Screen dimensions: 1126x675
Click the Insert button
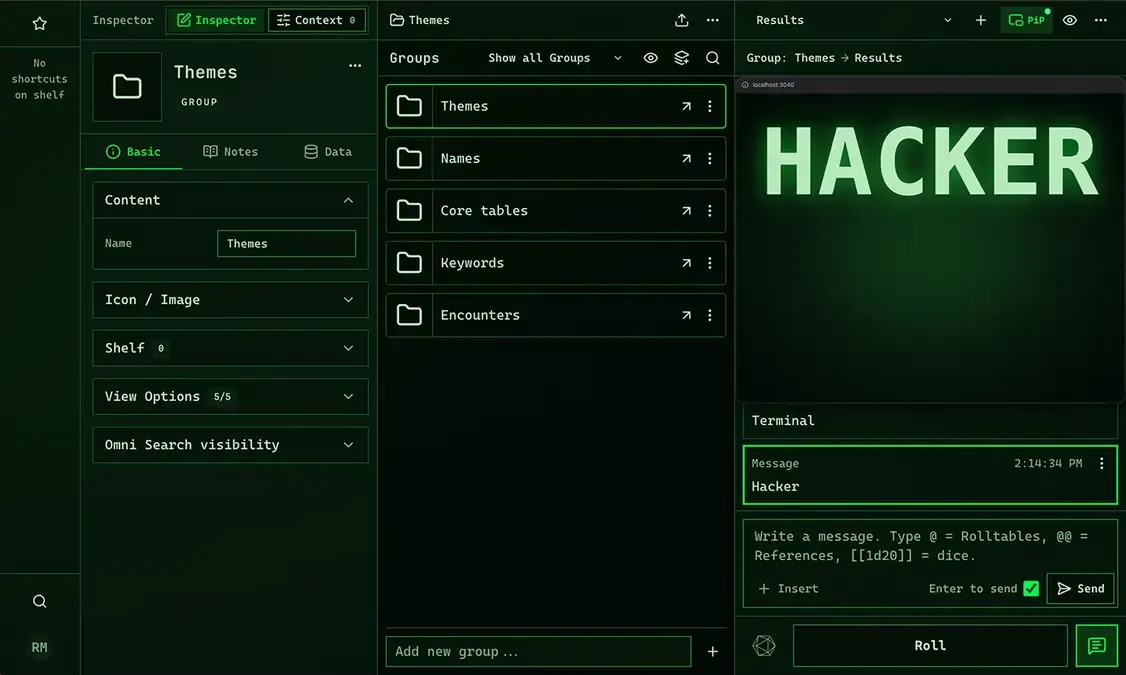click(x=788, y=589)
